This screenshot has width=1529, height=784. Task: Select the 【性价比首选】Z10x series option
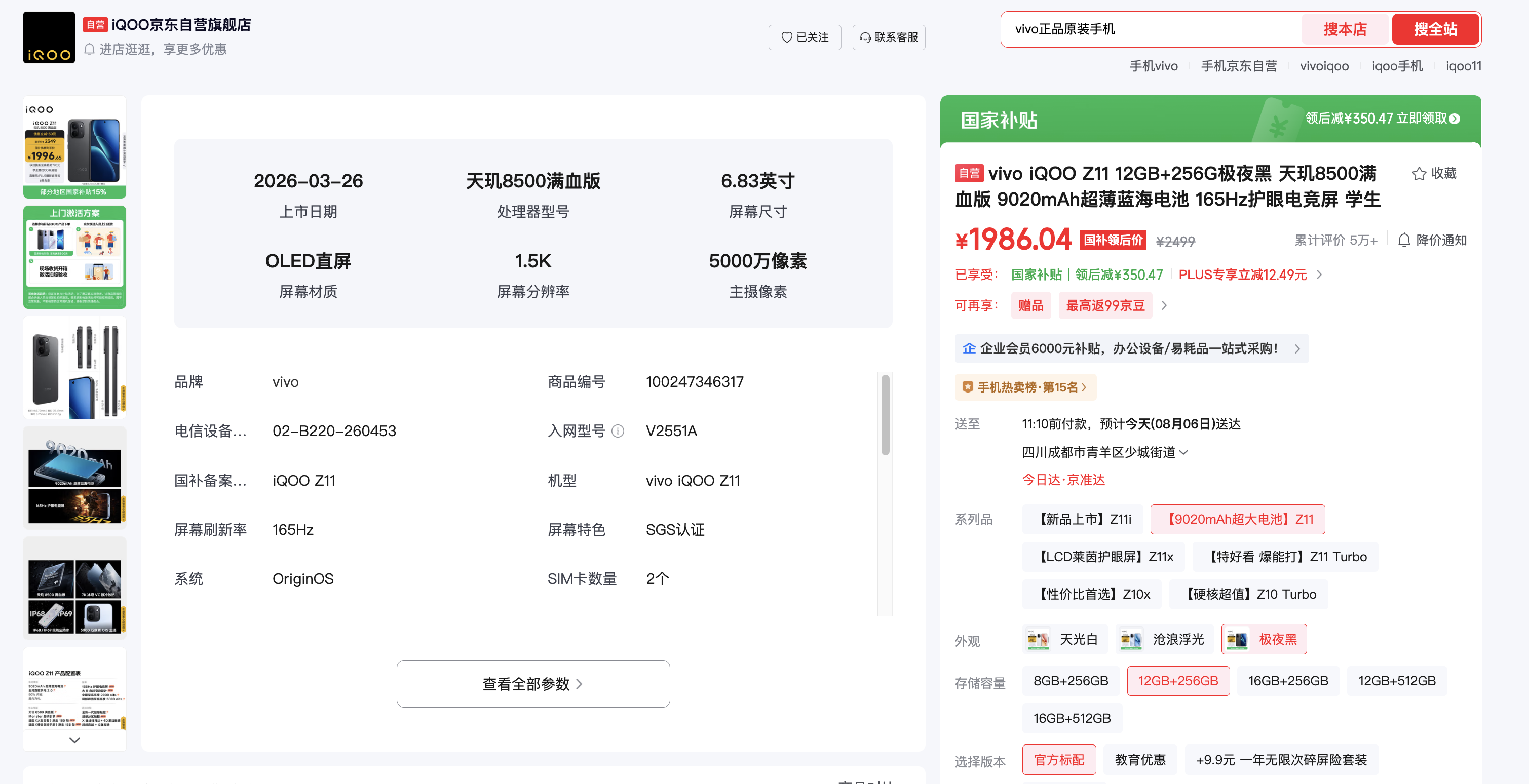click(1092, 594)
